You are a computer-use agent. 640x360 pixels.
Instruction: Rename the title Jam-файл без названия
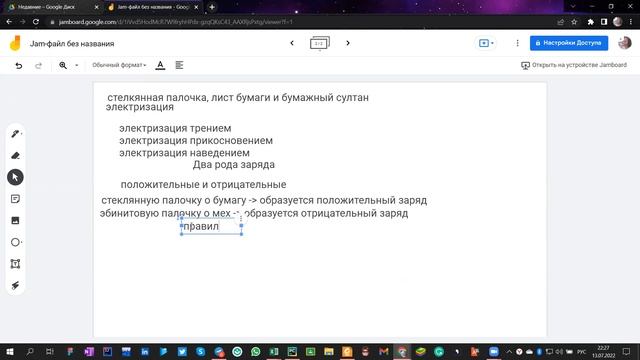(x=72, y=44)
